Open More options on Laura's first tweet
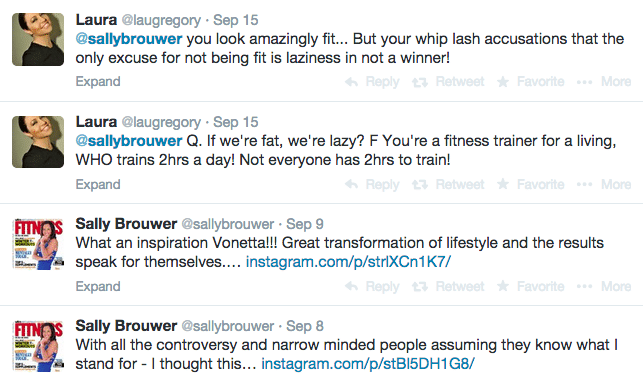 click(x=604, y=82)
